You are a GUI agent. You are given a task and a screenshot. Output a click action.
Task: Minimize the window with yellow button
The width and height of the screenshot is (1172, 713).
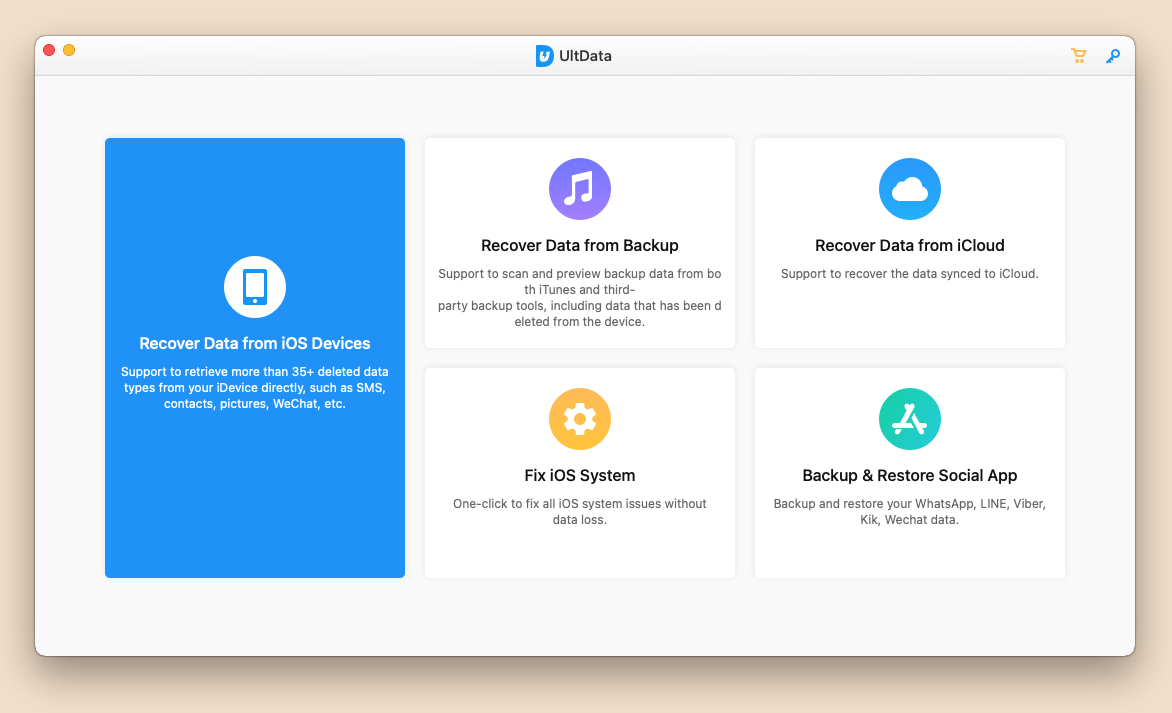point(69,50)
